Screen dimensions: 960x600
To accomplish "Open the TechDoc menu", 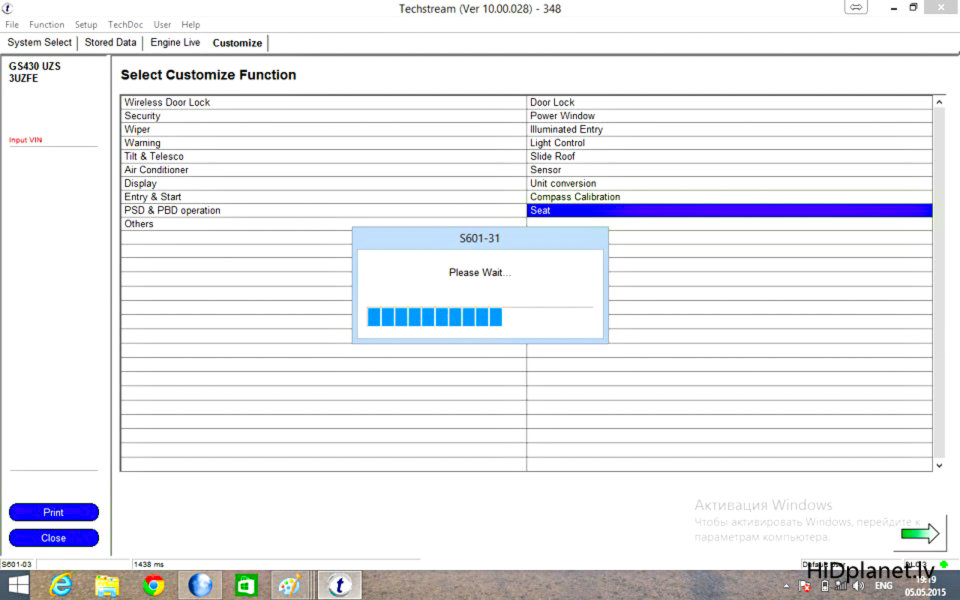I will (x=125, y=25).
